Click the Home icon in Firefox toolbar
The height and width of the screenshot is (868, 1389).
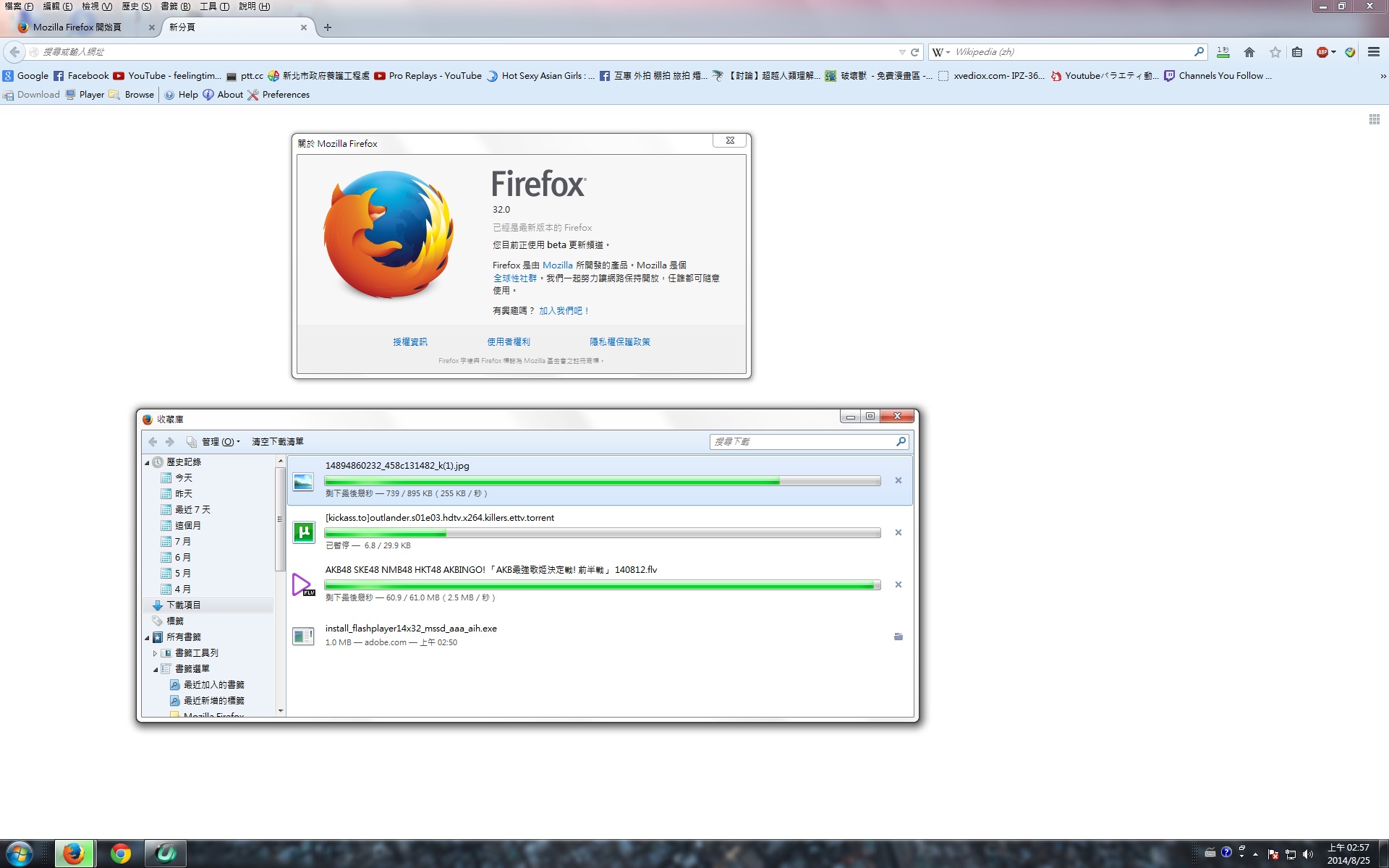pos(1249,52)
